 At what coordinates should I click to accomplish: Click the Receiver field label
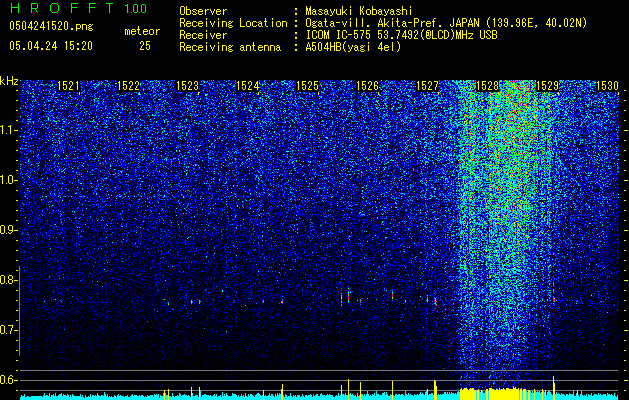[x=203, y=35]
